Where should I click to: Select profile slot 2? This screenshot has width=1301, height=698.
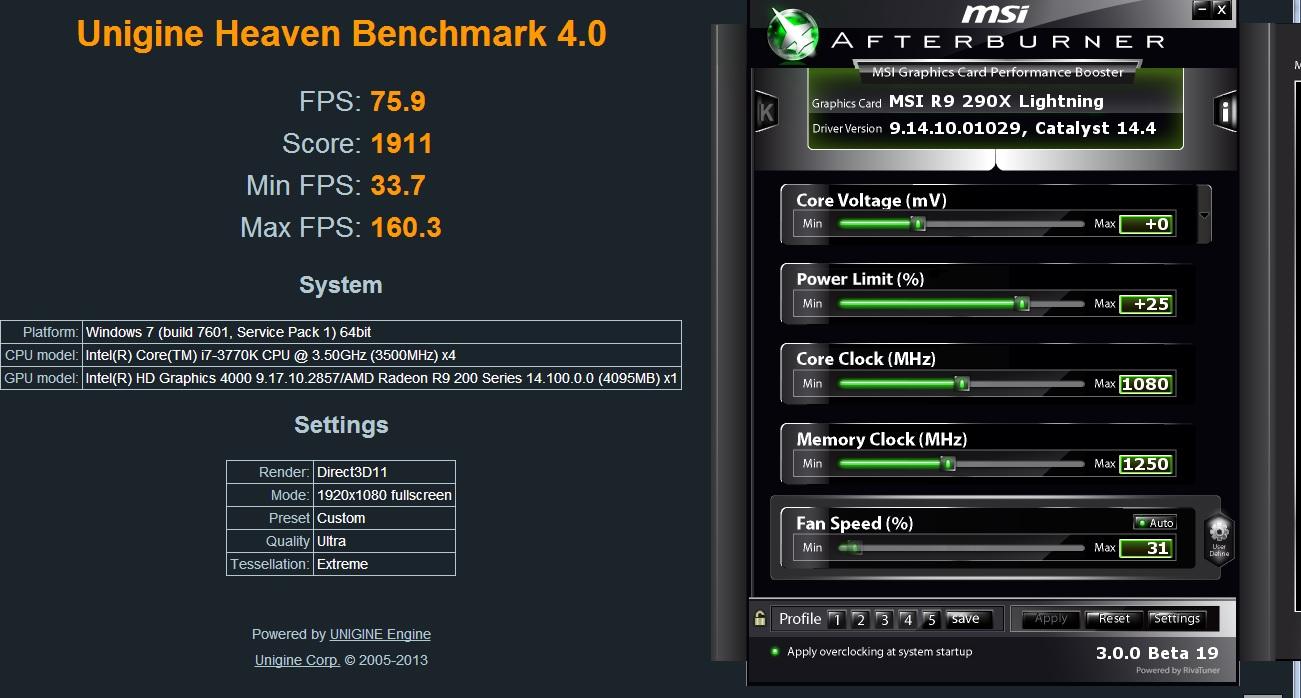pyautogui.click(x=860, y=620)
